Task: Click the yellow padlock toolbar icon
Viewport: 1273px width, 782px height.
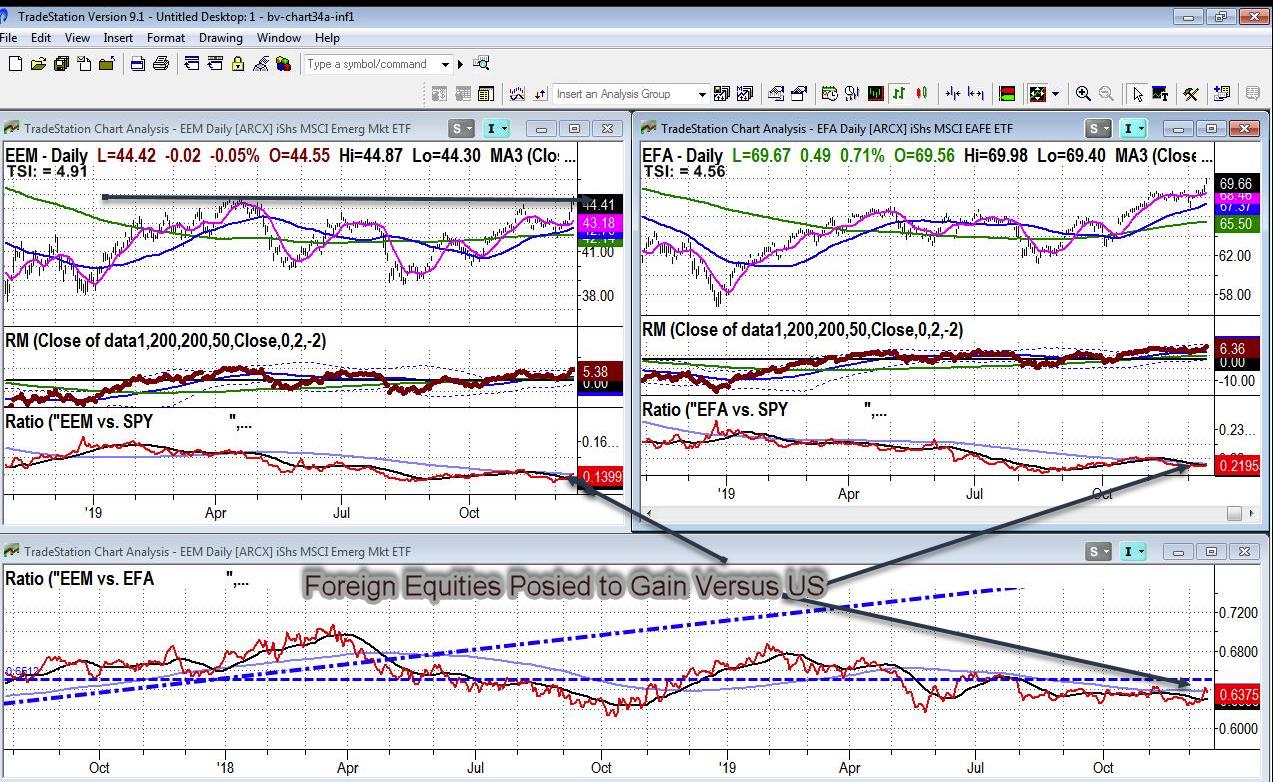Action: coord(237,64)
